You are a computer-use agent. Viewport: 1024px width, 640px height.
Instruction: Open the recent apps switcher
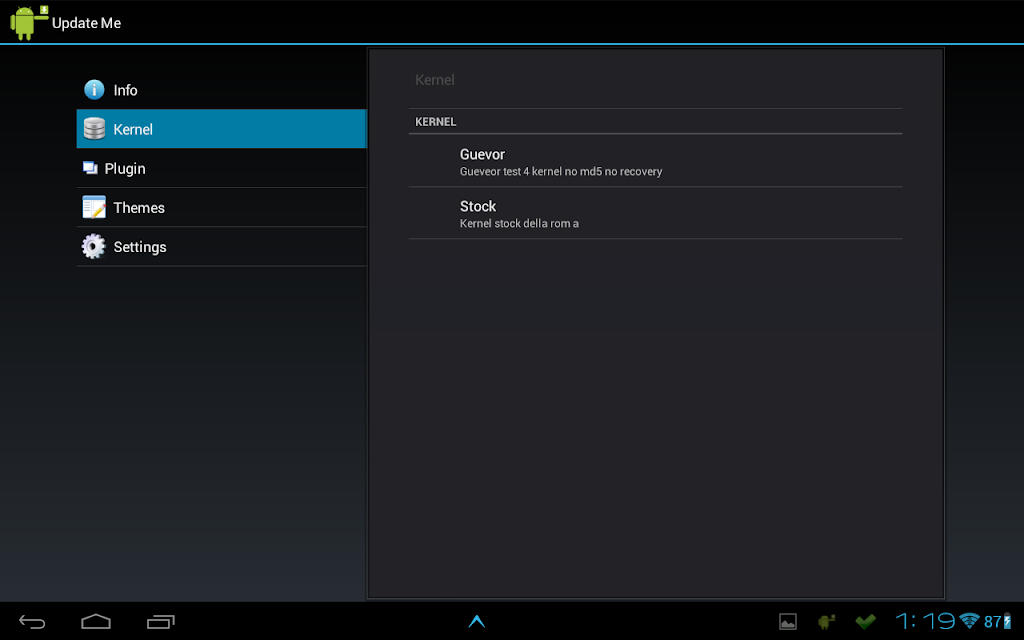(x=161, y=621)
